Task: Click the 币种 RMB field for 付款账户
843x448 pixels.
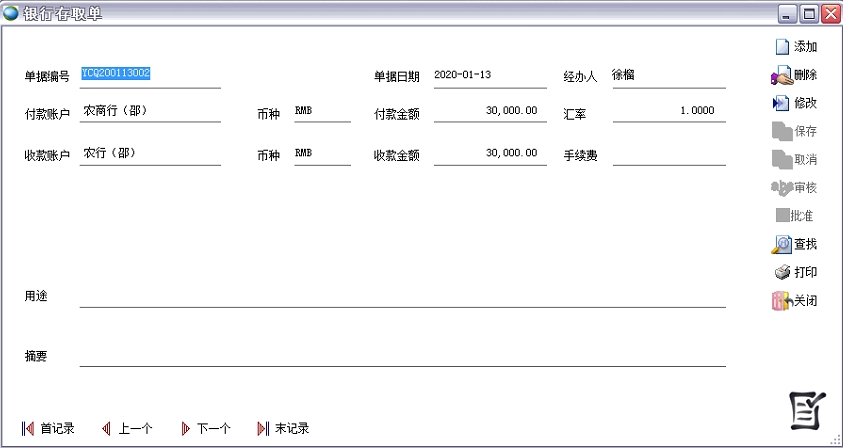Action: pos(320,111)
